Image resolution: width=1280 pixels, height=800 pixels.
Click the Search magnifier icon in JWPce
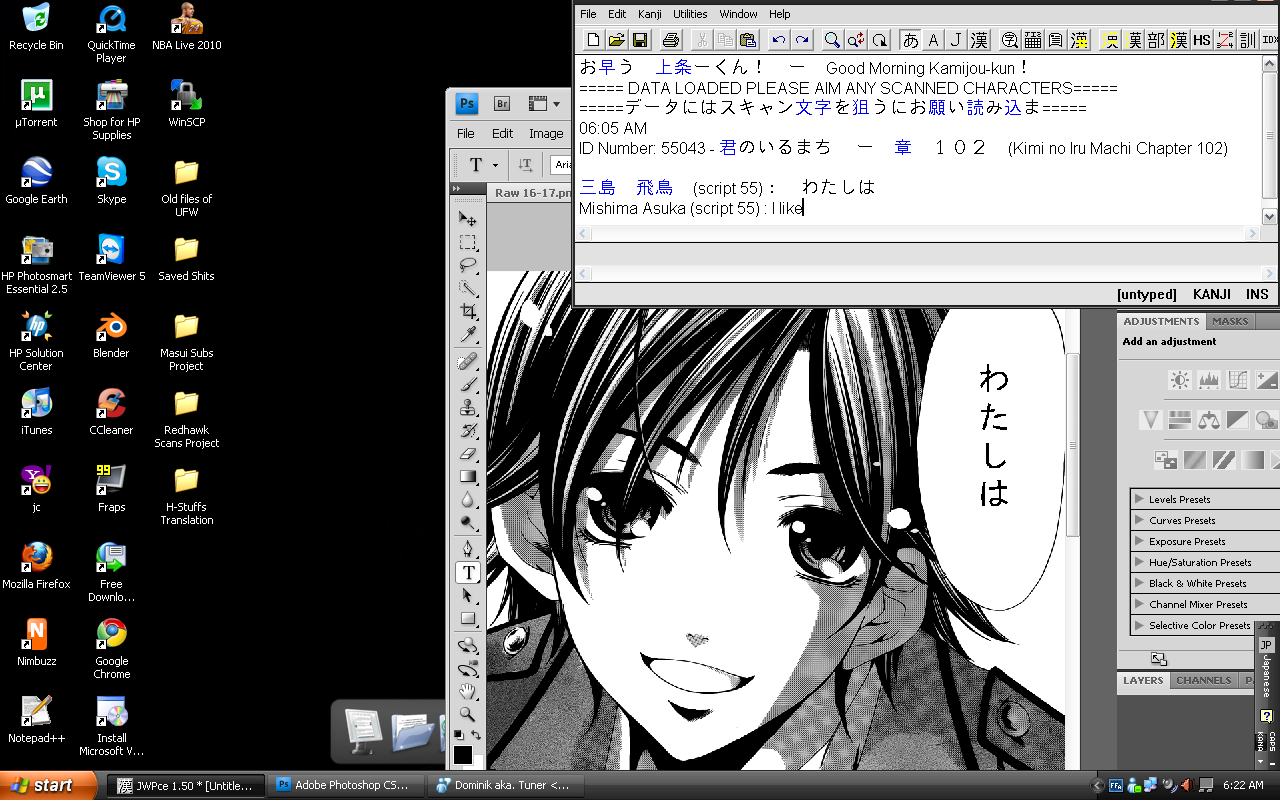tap(832, 40)
